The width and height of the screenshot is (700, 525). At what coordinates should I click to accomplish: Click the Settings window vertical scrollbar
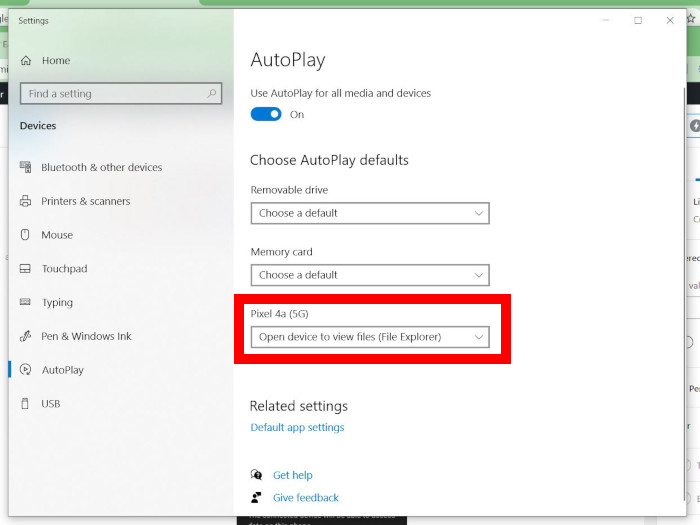(684, 295)
